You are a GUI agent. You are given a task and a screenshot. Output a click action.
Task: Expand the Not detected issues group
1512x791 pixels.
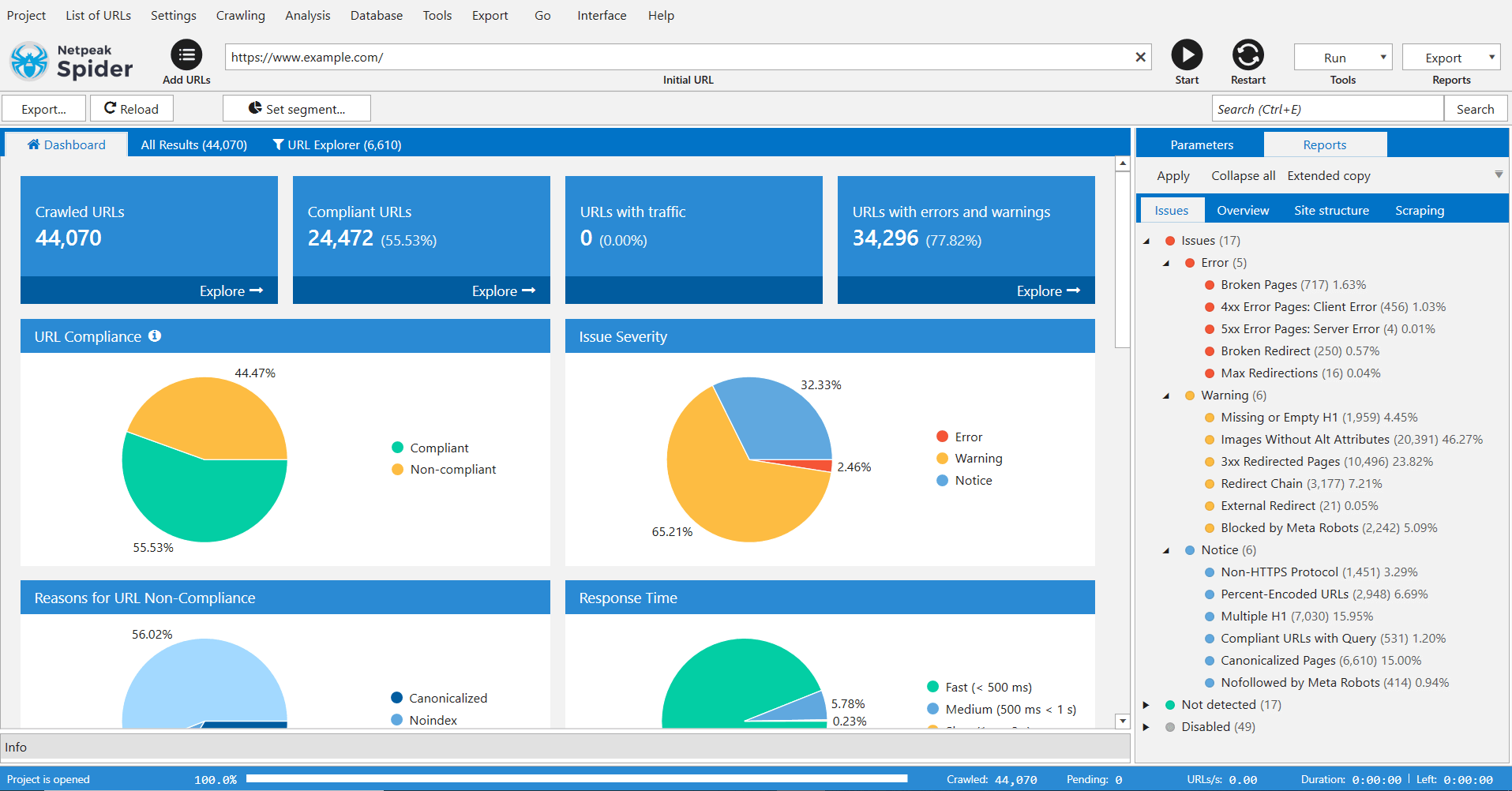click(1146, 705)
